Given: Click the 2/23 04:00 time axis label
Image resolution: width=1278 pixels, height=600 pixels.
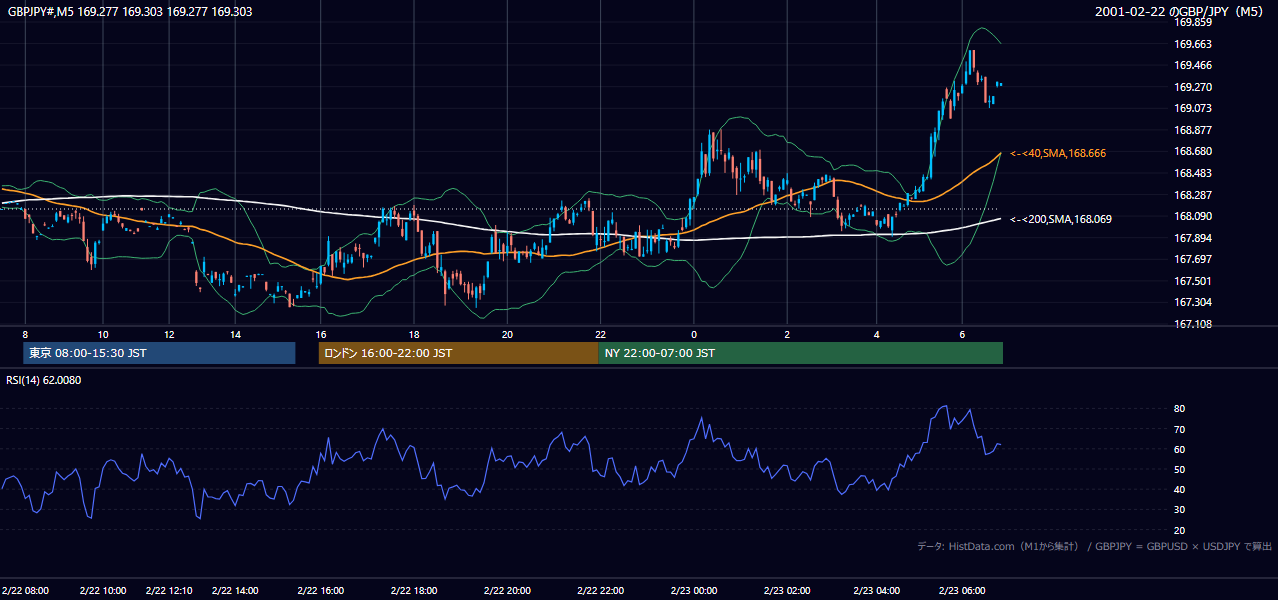Looking at the screenshot, I should [x=877, y=591].
